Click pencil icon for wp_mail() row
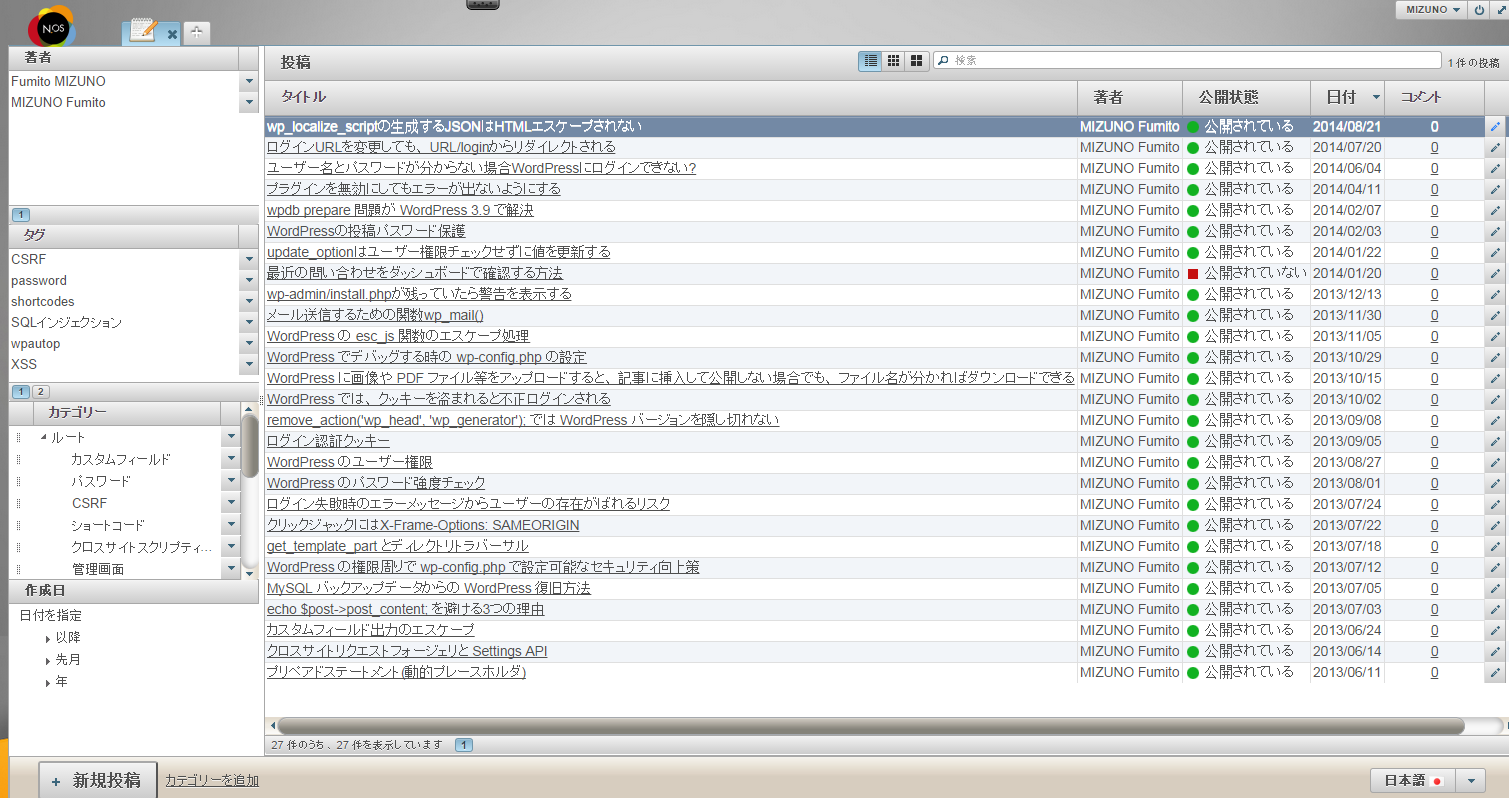The width and height of the screenshot is (1509, 798). [x=1495, y=315]
